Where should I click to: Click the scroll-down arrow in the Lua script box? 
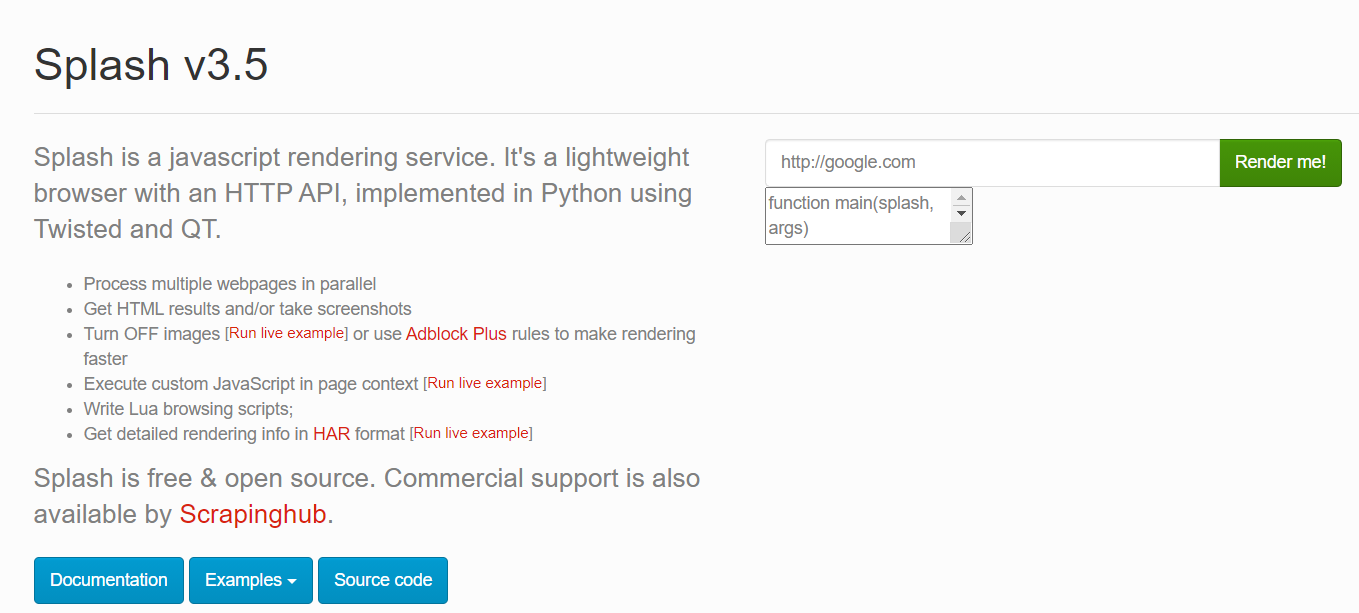(x=961, y=213)
